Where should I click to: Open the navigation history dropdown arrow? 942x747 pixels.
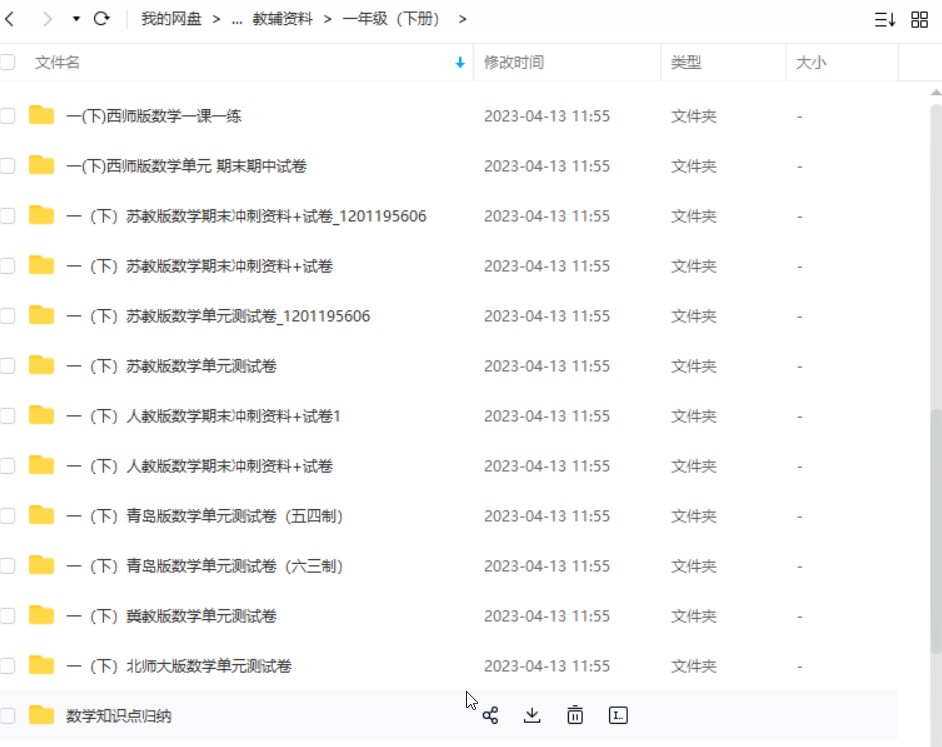[x=76, y=19]
